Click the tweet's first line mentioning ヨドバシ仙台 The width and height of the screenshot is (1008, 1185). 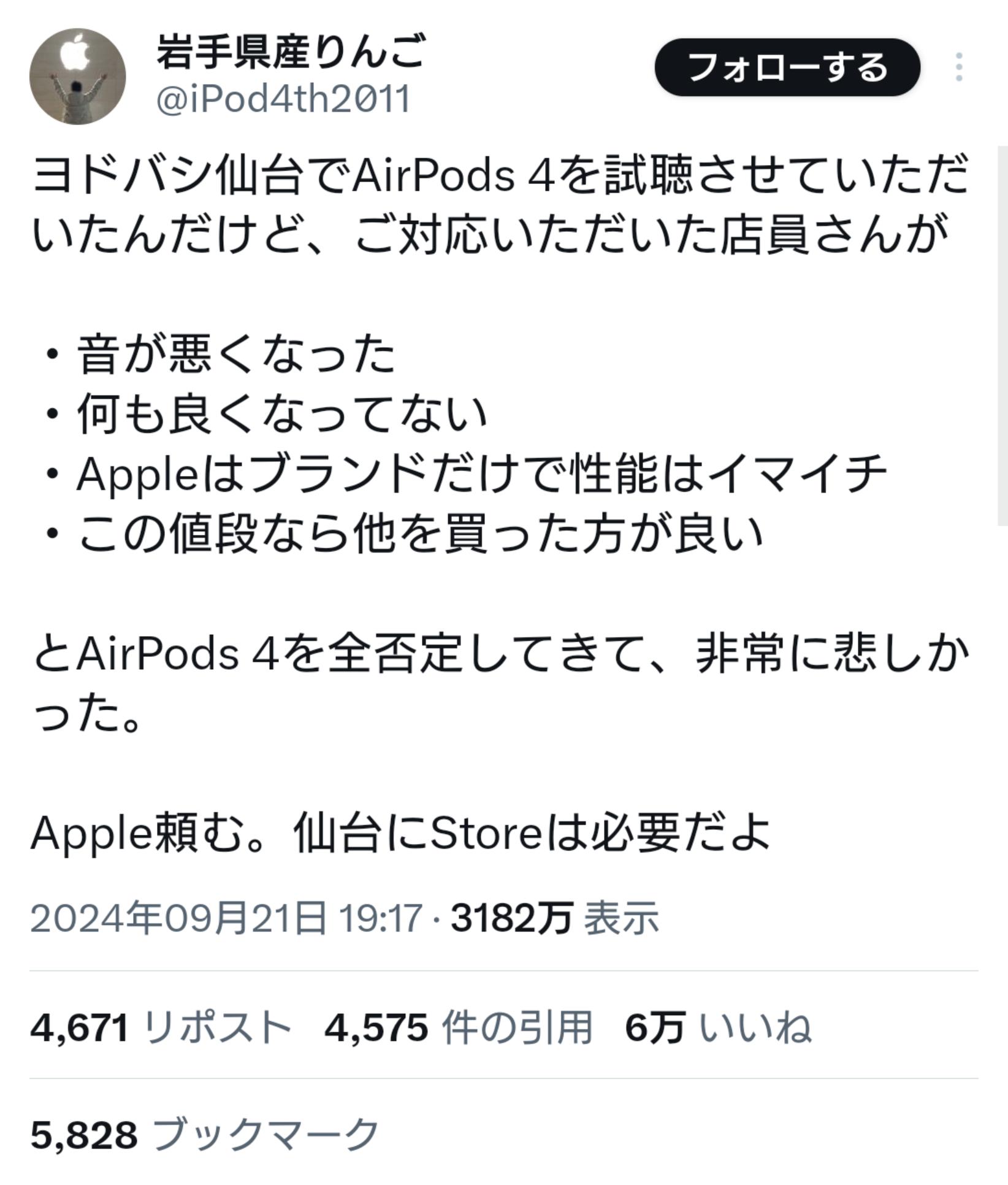[x=500, y=175]
